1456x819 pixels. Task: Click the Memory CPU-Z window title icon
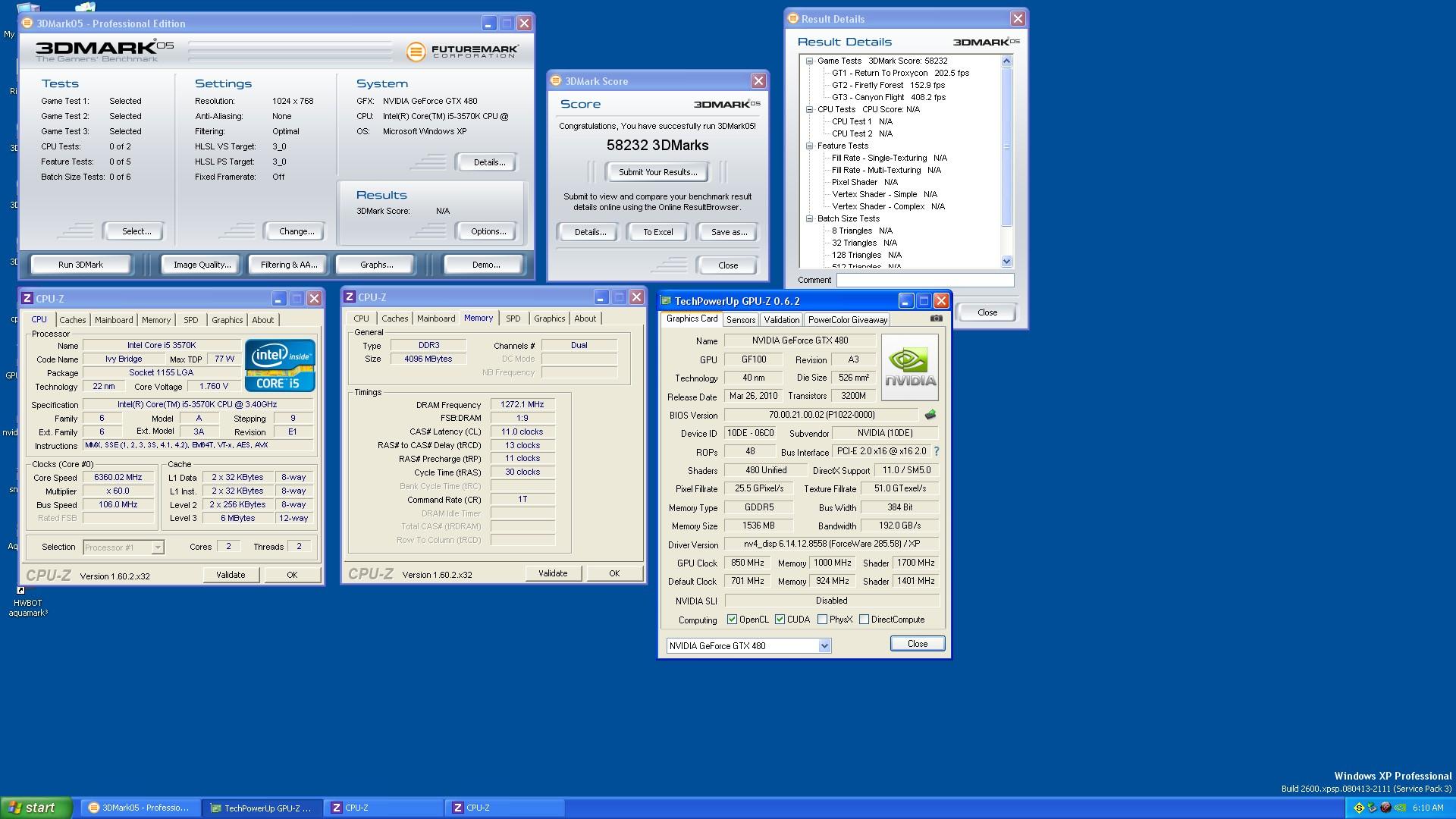(350, 297)
